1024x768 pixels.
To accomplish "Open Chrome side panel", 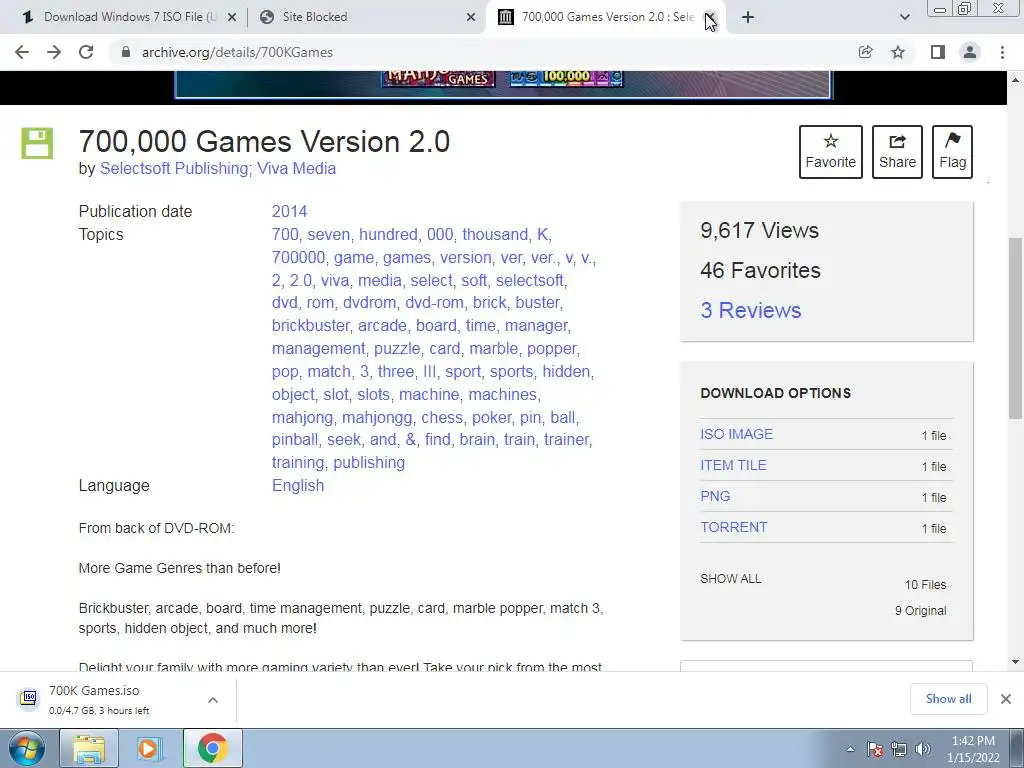I will tap(938, 52).
